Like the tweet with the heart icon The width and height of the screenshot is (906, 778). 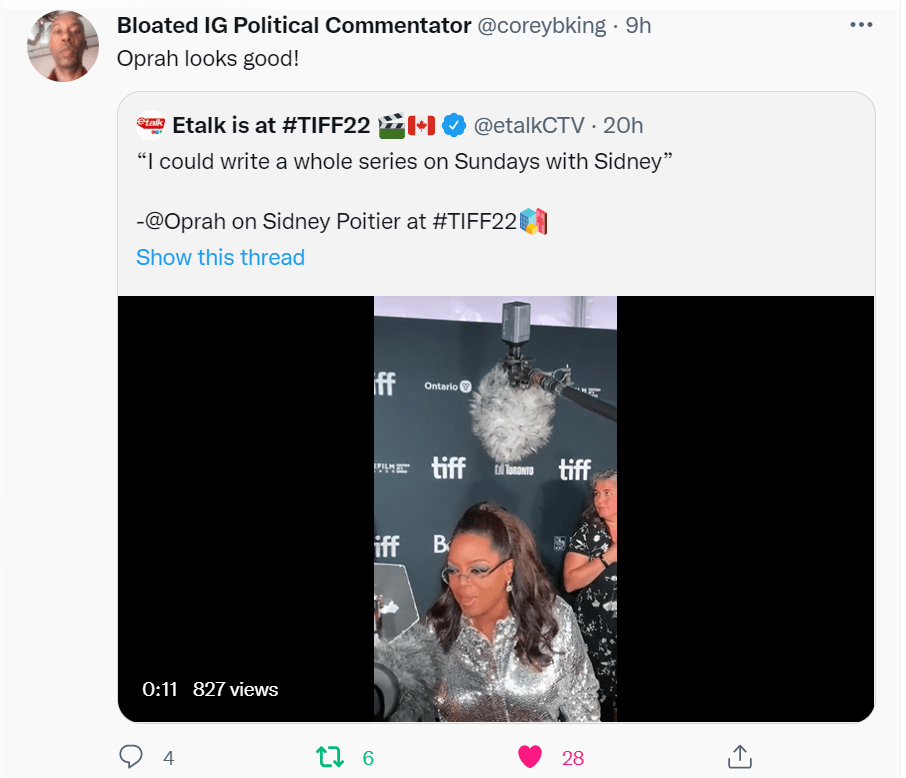pyautogui.click(x=531, y=757)
